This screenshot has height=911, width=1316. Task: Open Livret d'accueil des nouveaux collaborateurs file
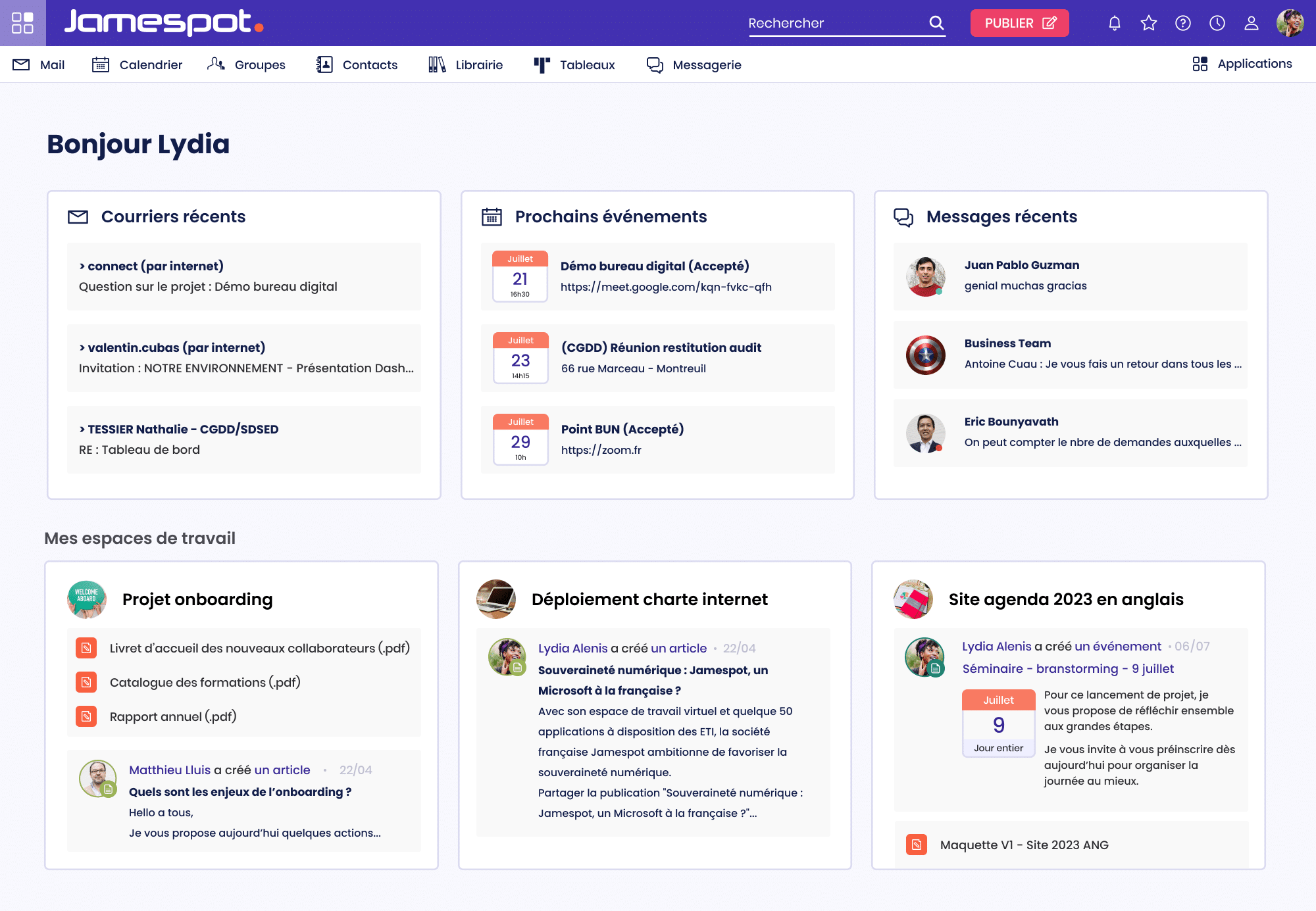(x=260, y=648)
